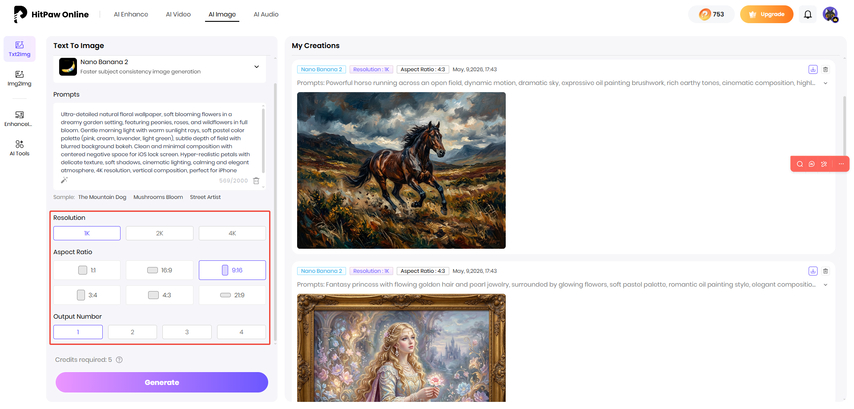
Task: Set output number to 4
Action: coord(241,332)
